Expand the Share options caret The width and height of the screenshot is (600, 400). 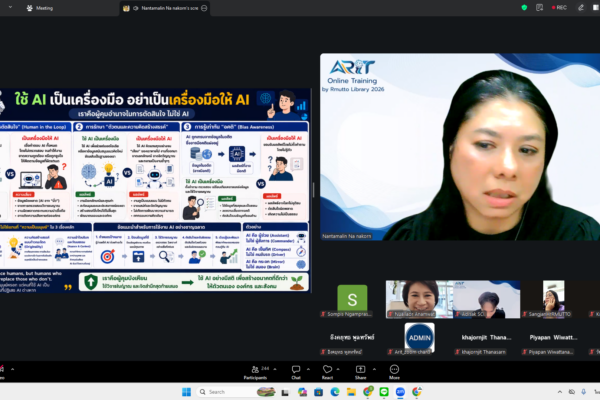[374, 369]
